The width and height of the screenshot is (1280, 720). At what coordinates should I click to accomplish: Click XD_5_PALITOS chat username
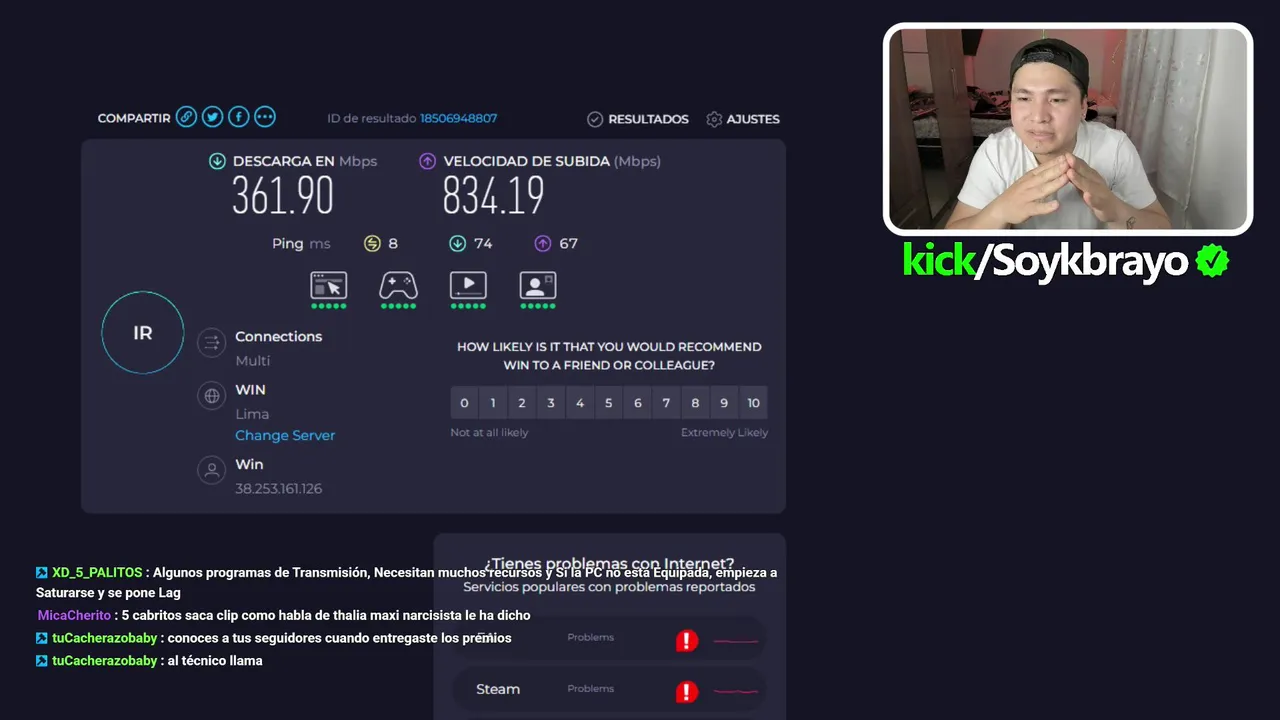click(97, 573)
